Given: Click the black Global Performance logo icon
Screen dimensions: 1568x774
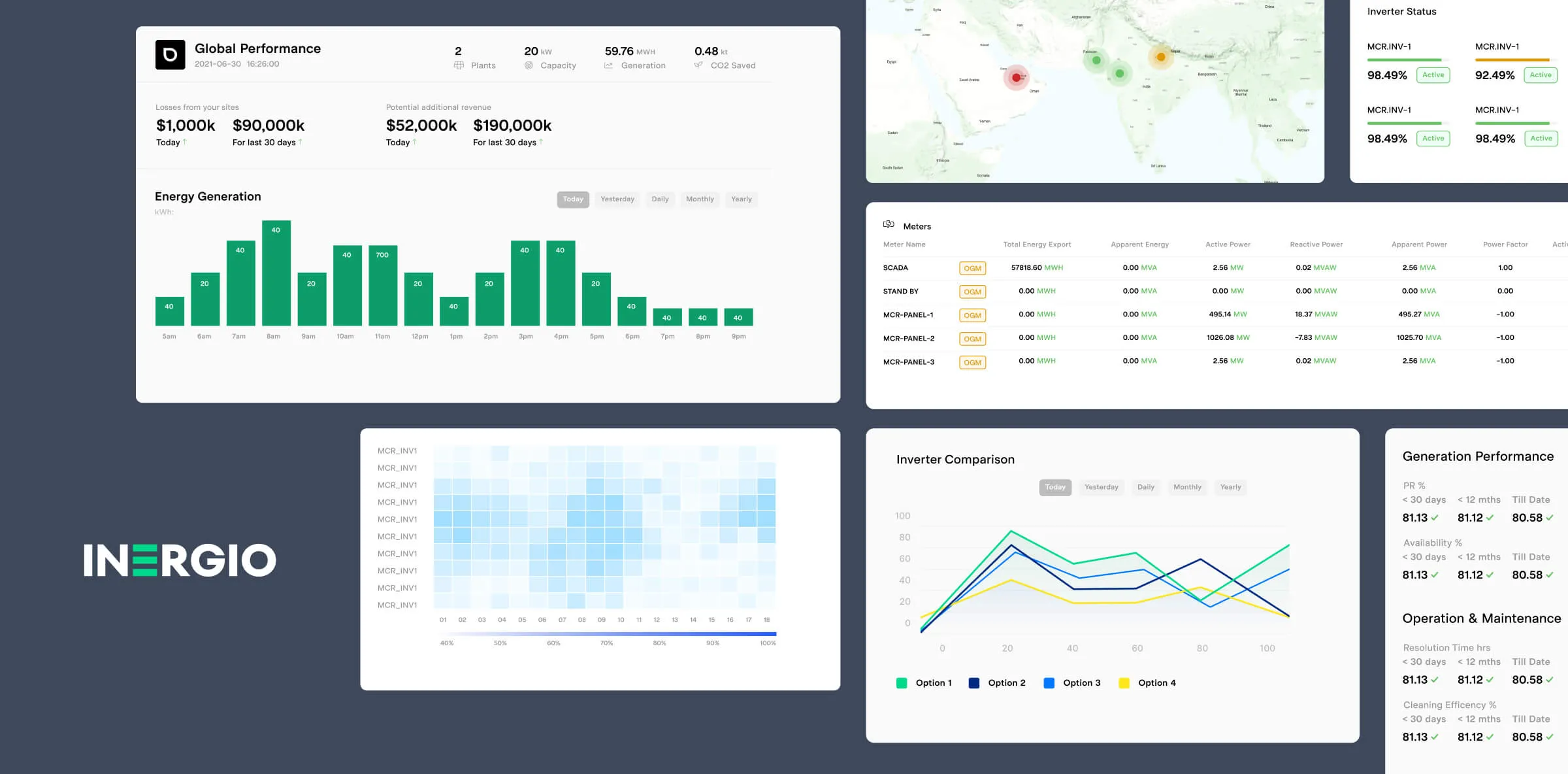Looking at the screenshot, I should pos(170,55).
